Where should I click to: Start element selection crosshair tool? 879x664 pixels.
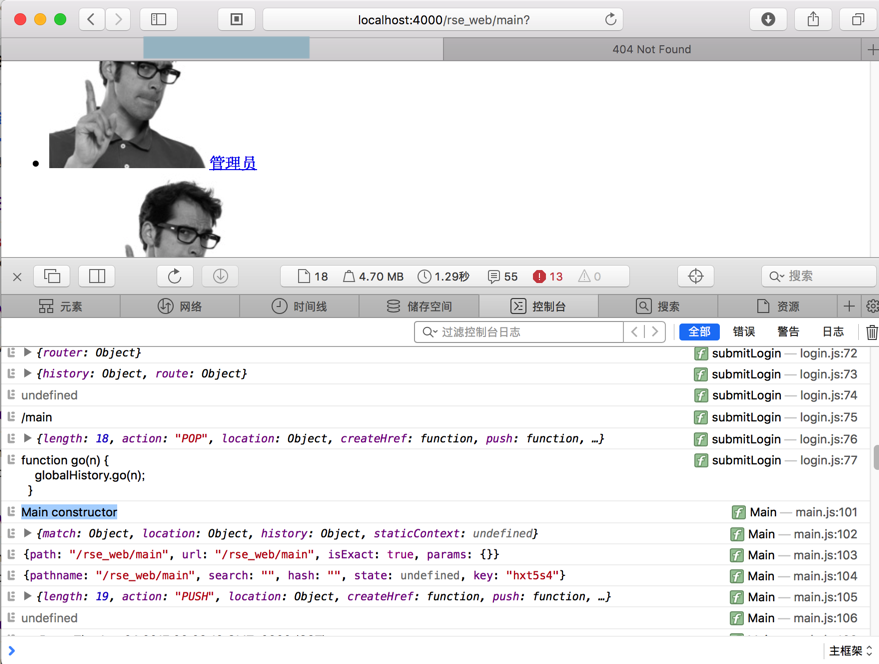[695, 276]
